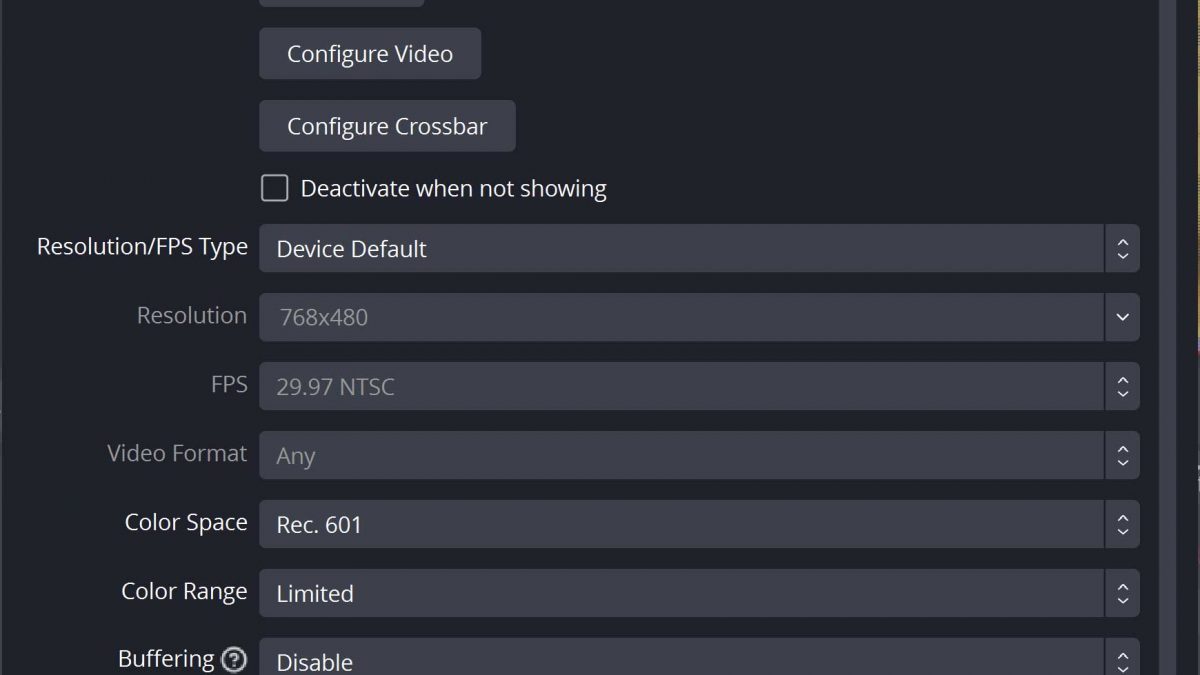This screenshot has height=675, width=1200.
Task: Click the 'Deactivate when not showing' label text
Action: tap(453, 189)
